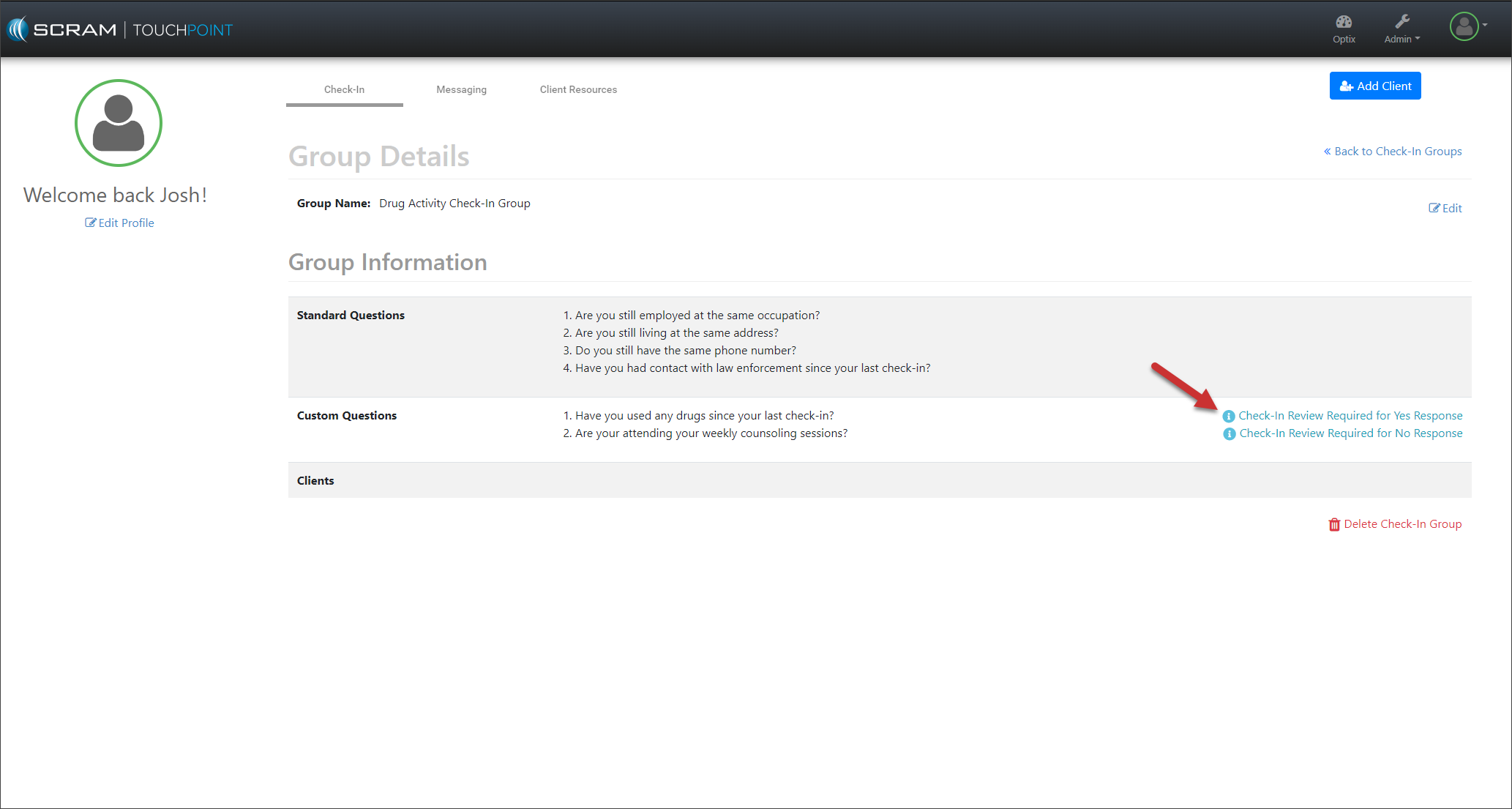The height and width of the screenshot is (809, 1512).
Task: Click the SCRAM TouchPoint logo
Action: tap(120, 29)
